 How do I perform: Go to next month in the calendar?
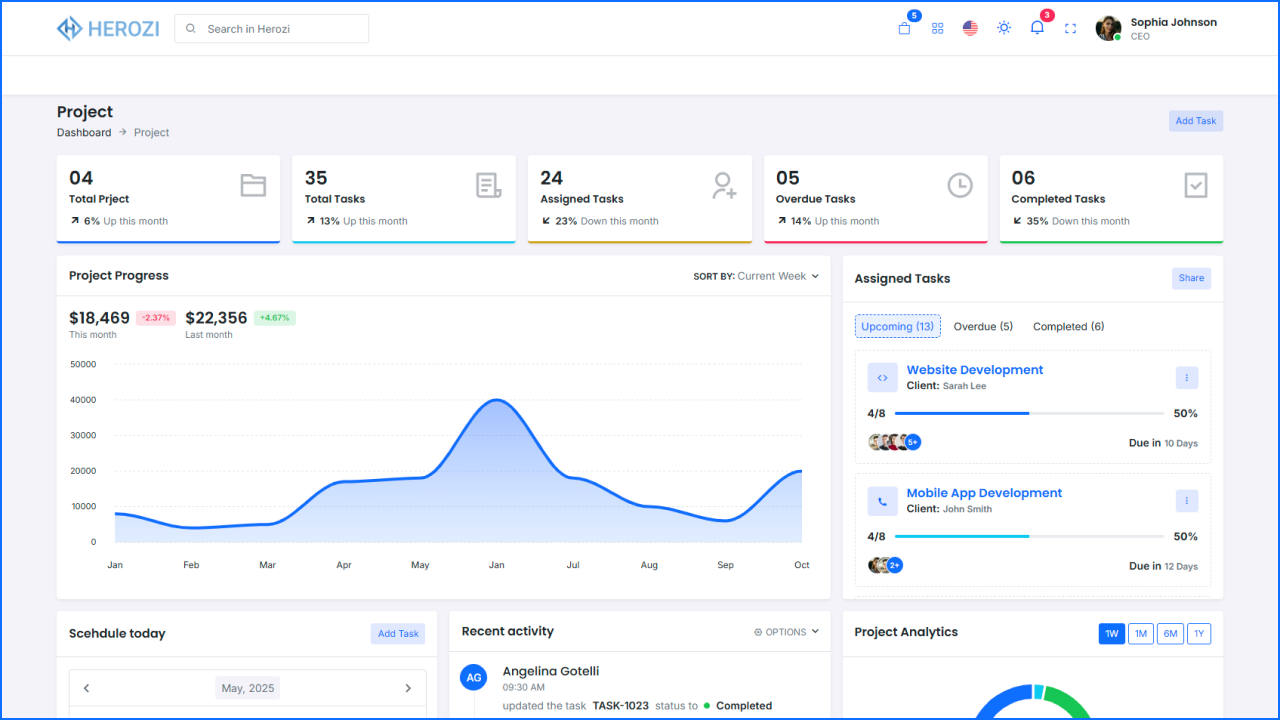(x=408, y=688)
